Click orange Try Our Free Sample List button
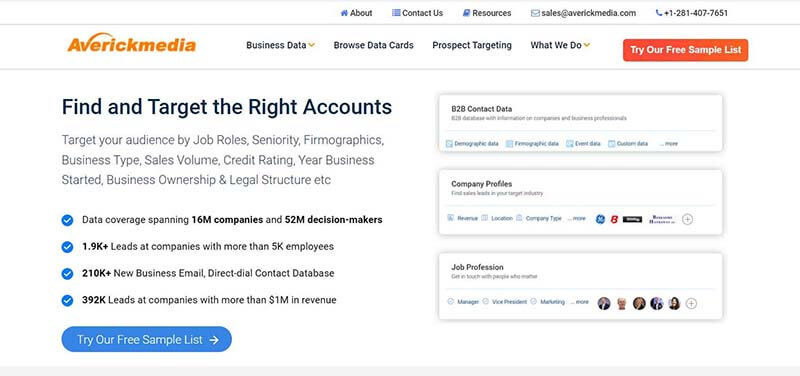Viewport: 800px width, 376px height. 685,50
